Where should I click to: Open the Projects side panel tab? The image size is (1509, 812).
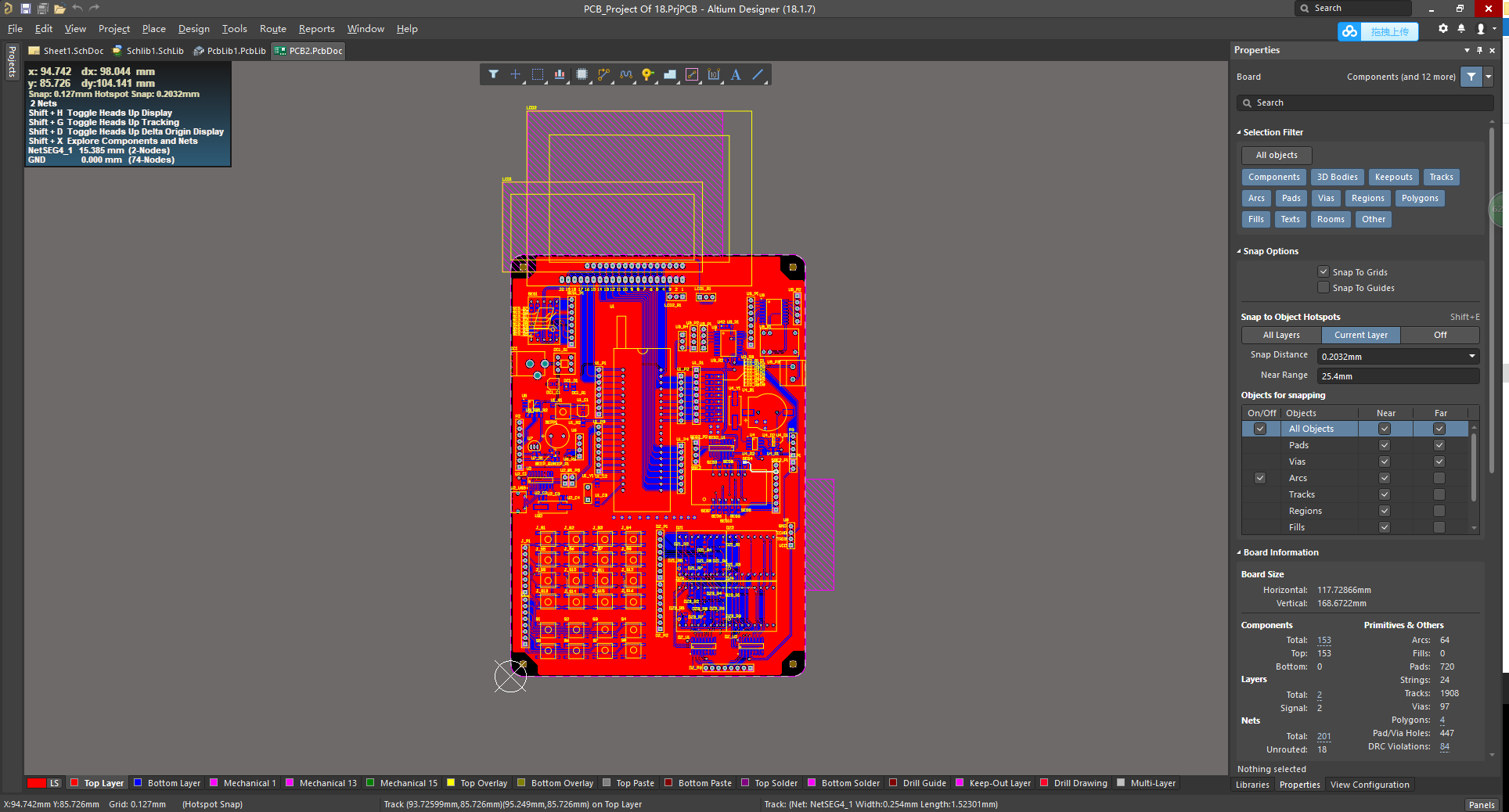point(12,61)
